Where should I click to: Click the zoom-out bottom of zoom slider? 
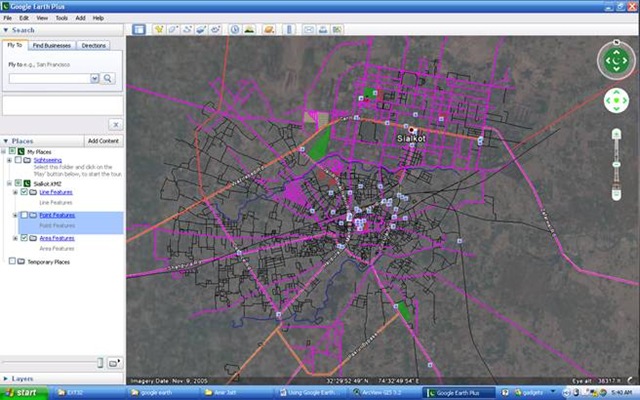coord(616,193)
